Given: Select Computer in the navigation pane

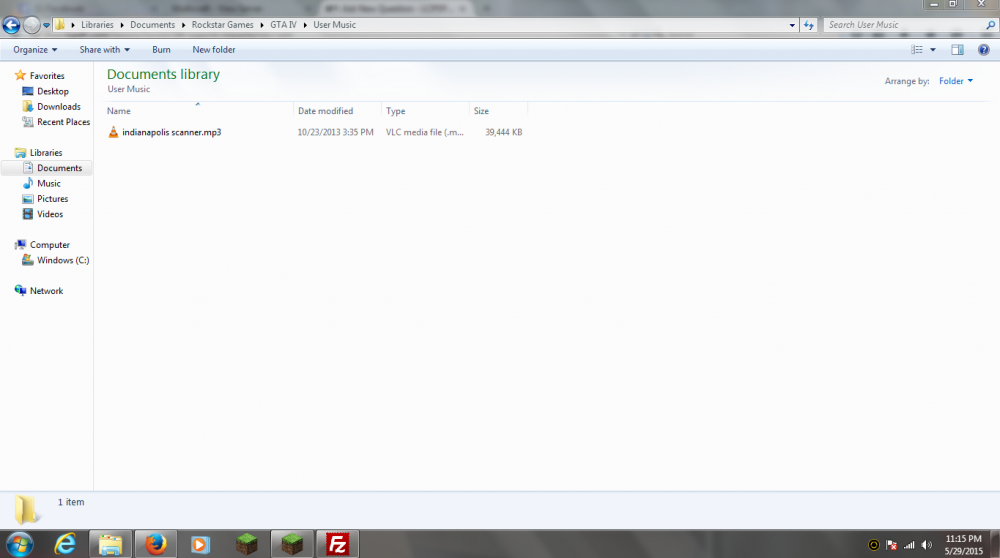Looking at the screenshot, I should click(x=49, y=244).
